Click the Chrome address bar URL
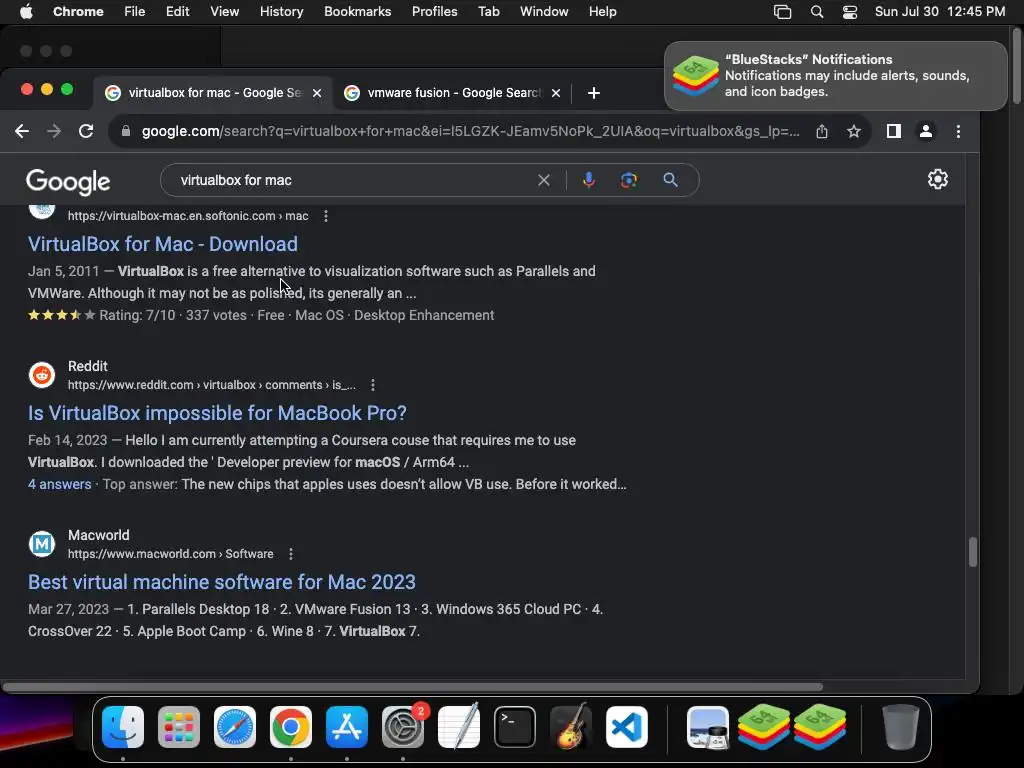Screen dimensions: 1024x768 (470, 131)
